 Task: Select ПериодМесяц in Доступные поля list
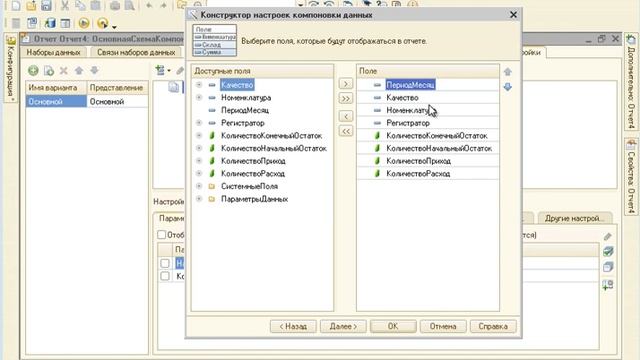pos(245,110)
